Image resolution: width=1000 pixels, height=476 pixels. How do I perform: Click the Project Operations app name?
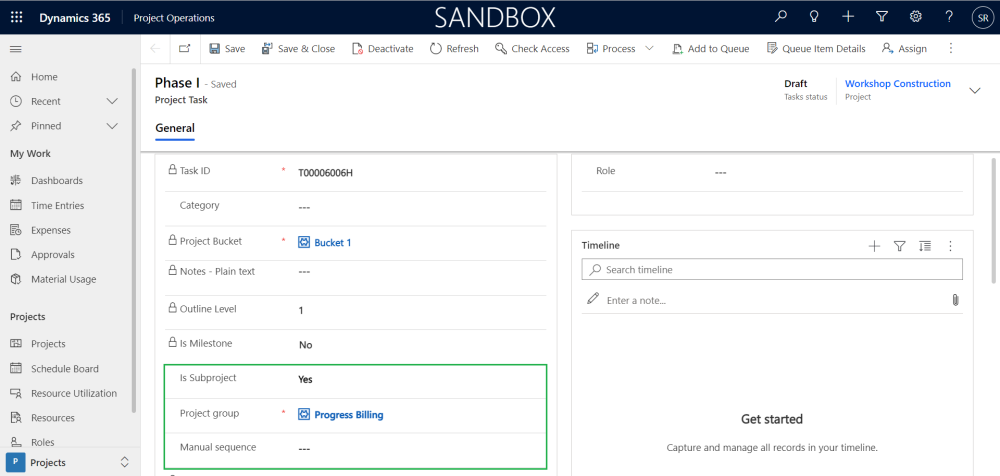point(174,18)
